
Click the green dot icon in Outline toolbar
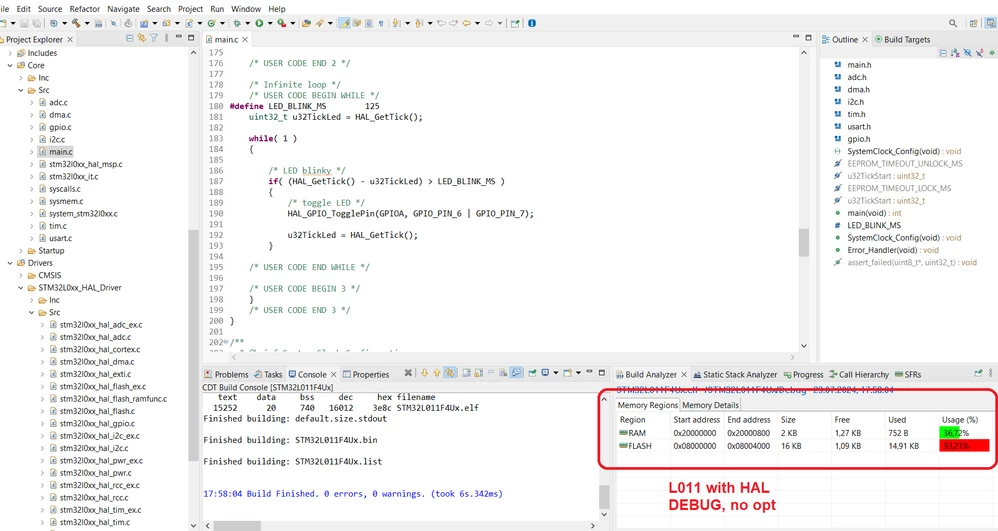(x=992, y=53)
